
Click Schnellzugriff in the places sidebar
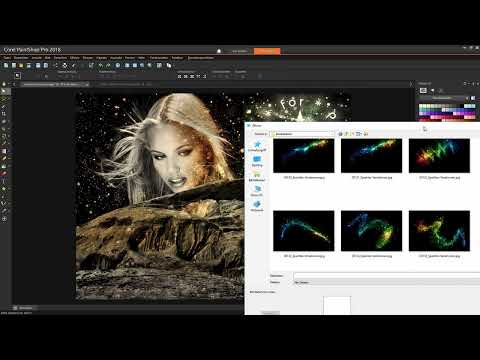coord(257,146)
